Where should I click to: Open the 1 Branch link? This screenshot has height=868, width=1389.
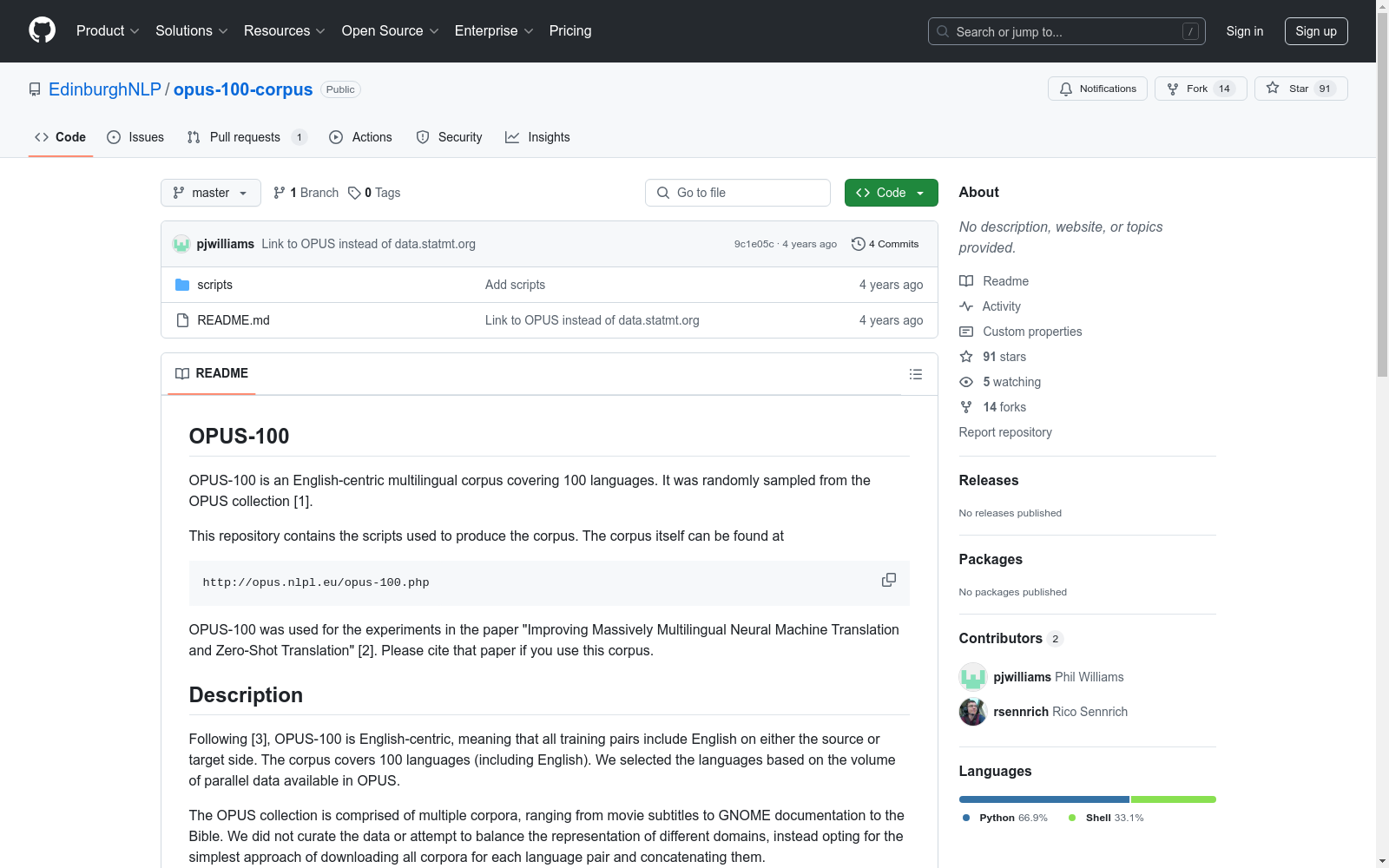(x=306, y=193)
